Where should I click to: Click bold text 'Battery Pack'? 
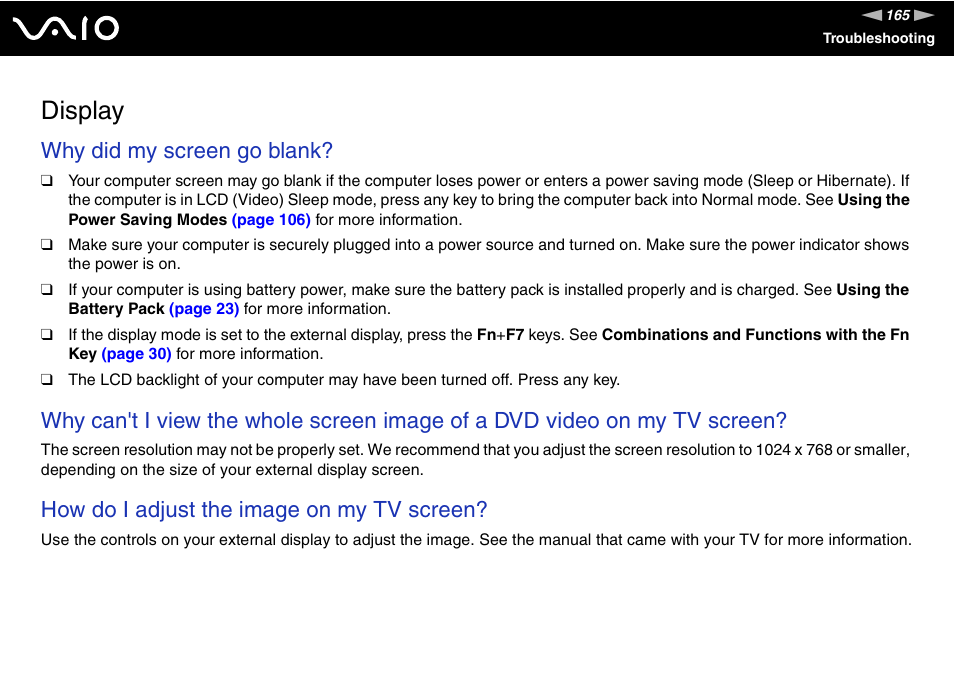coord(116,309)
